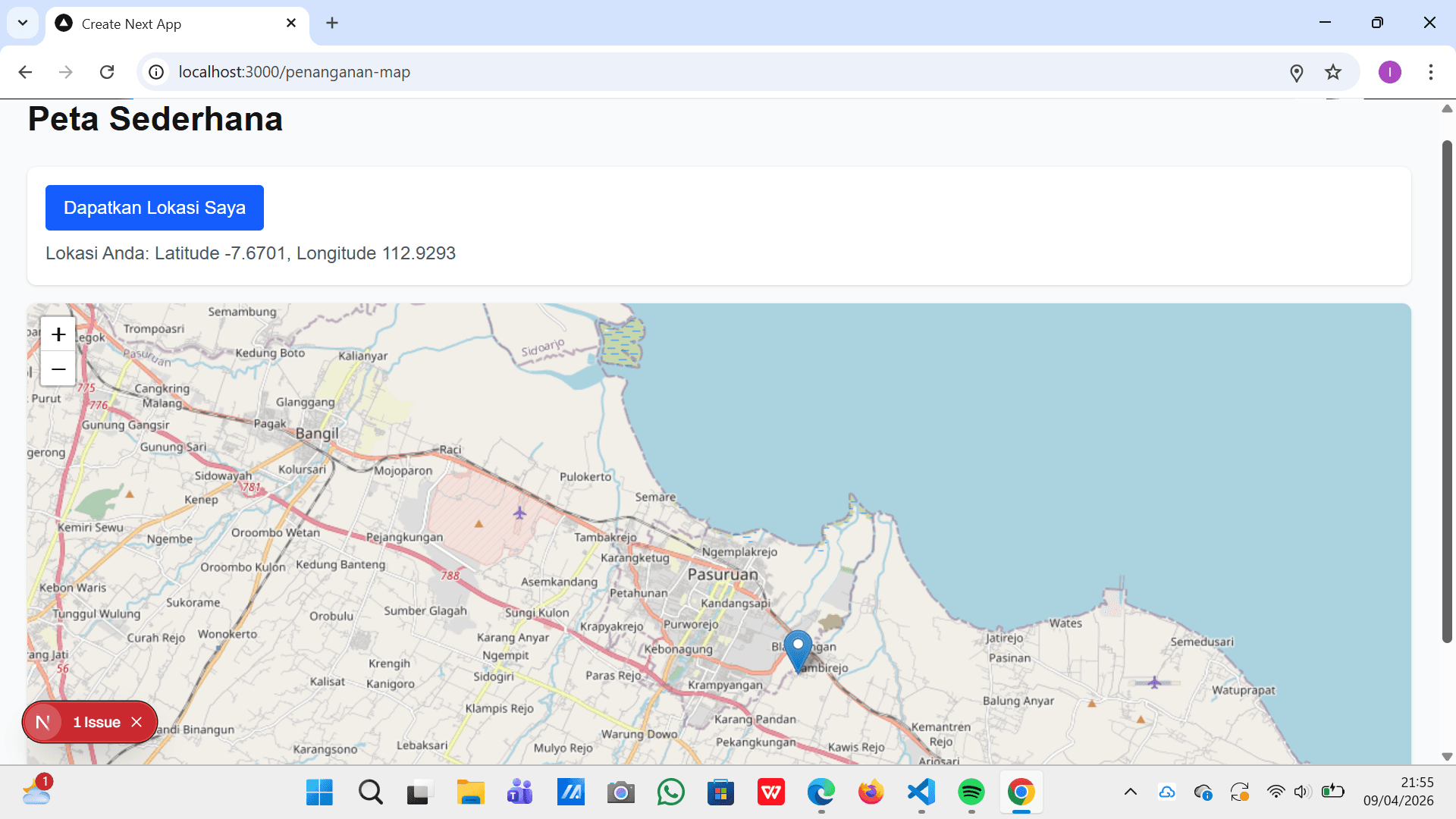
Task: Open WPS Office from taskbar
Action: (x=770, y=792)
